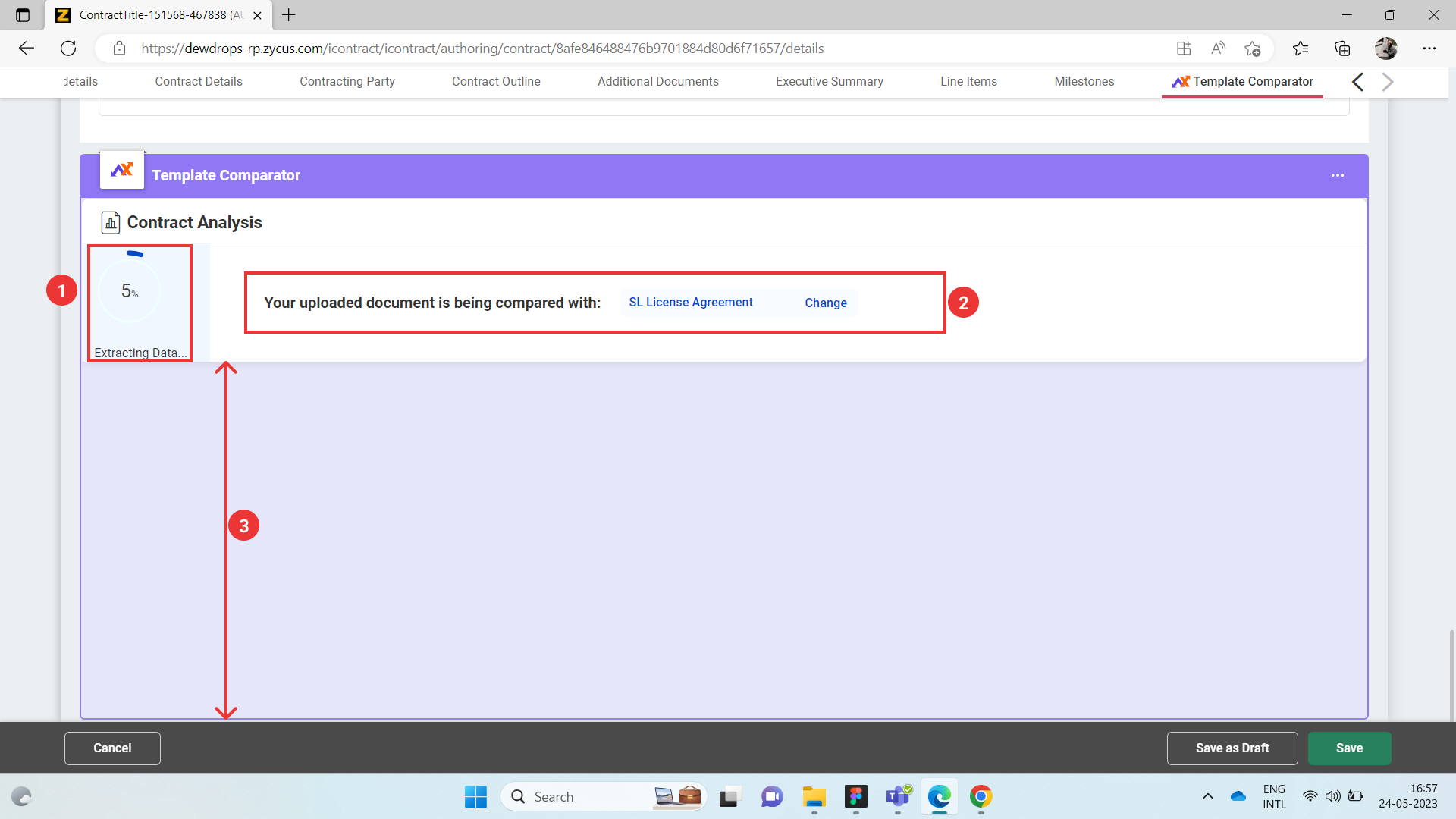Image resolution: width=1456 pixels, height=819 pixels.
Task: Click the Contract Analysis chart icon
Action: [x=111, y=222]
